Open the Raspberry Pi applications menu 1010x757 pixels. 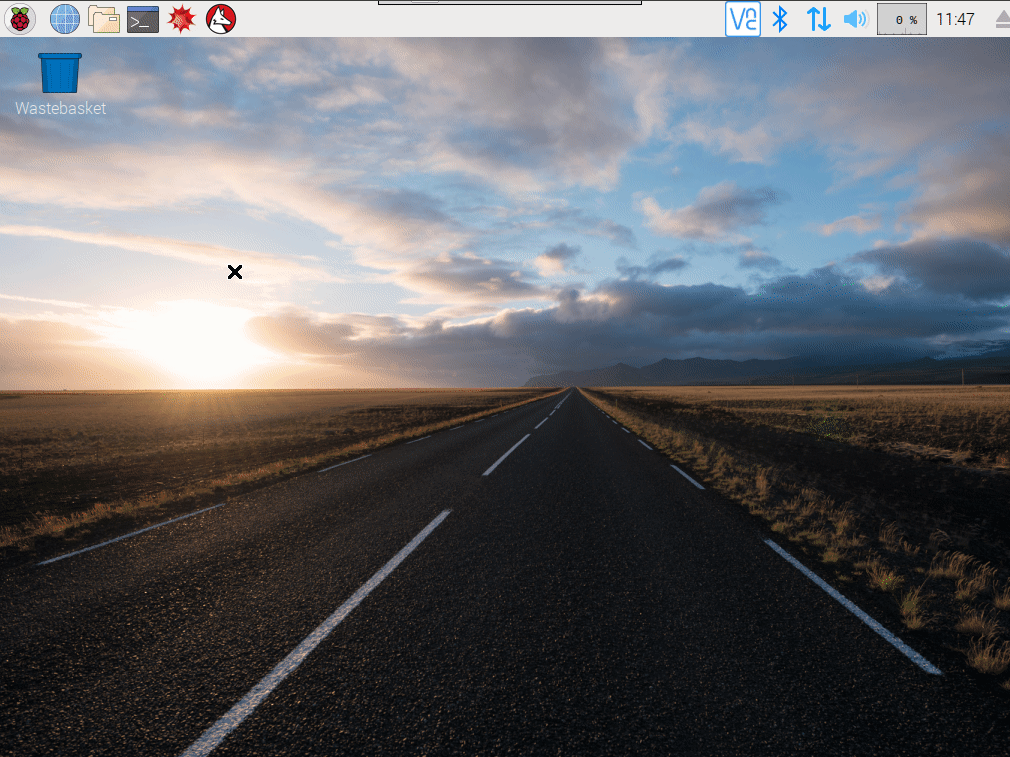[20, 18]
